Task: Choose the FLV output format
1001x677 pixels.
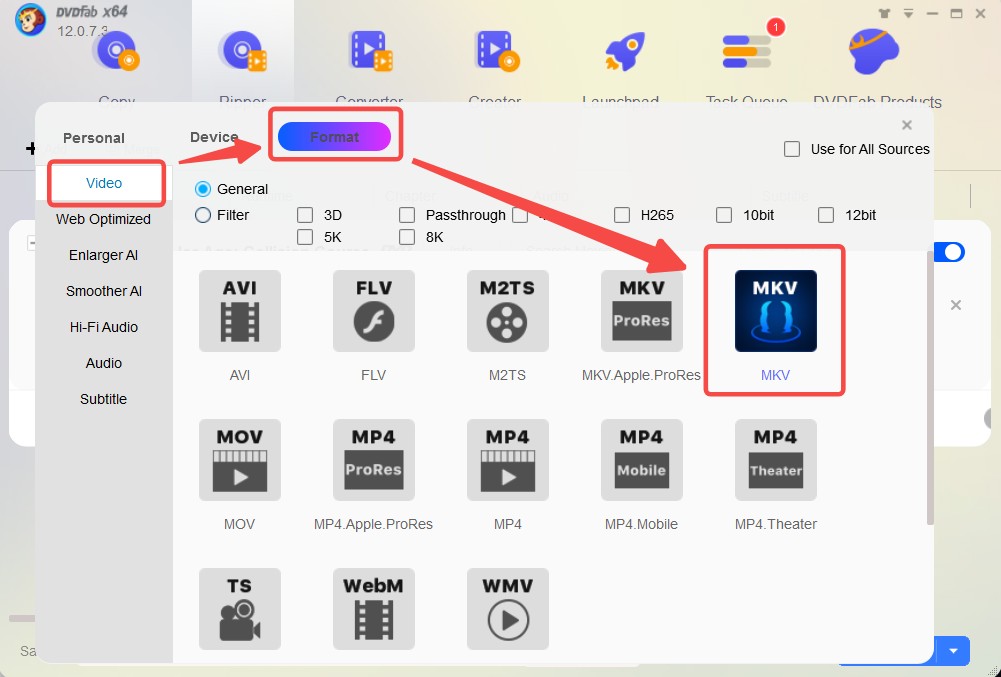Action: [373, 311]
